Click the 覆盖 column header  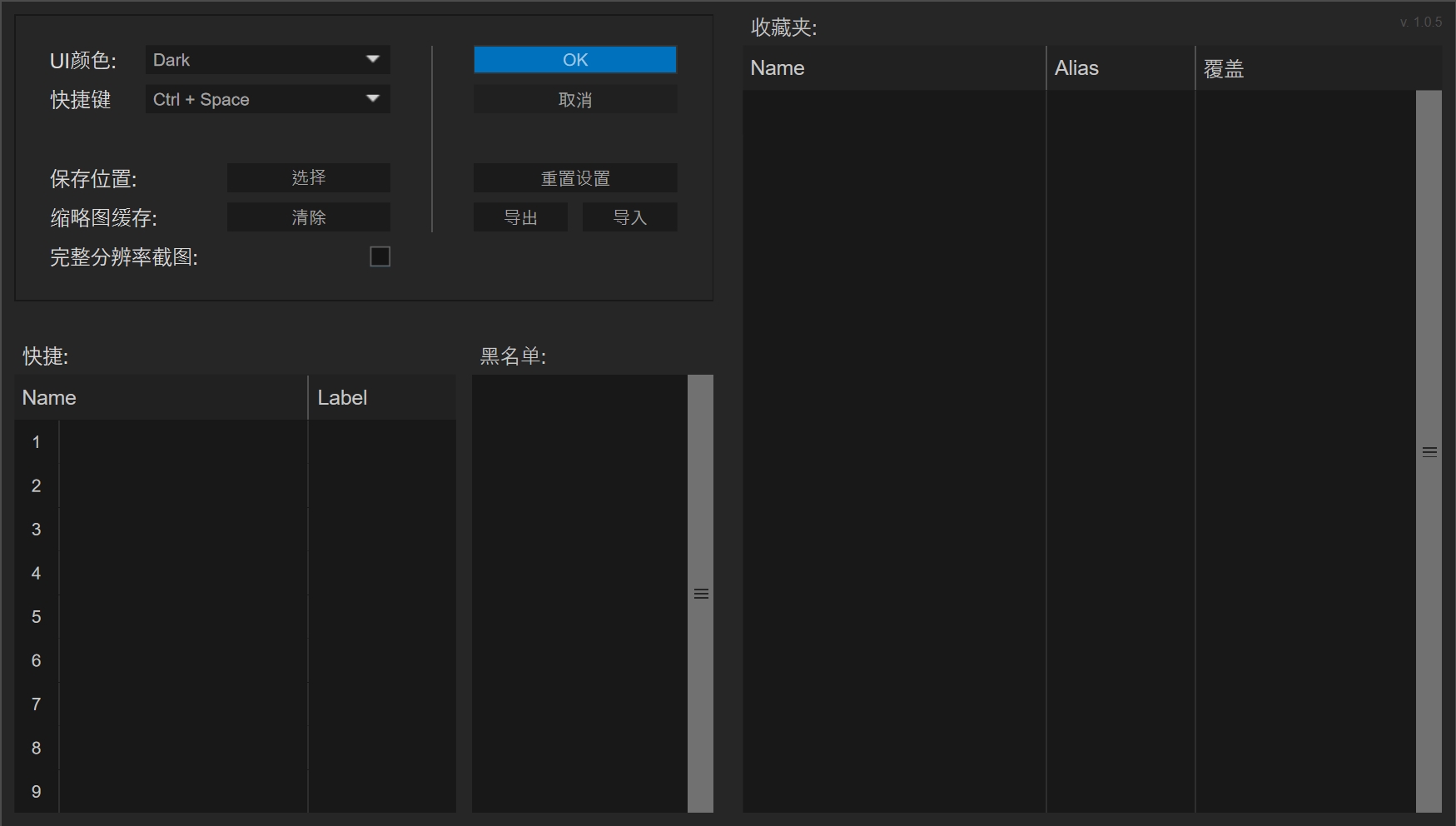[x=1305, y=68]
